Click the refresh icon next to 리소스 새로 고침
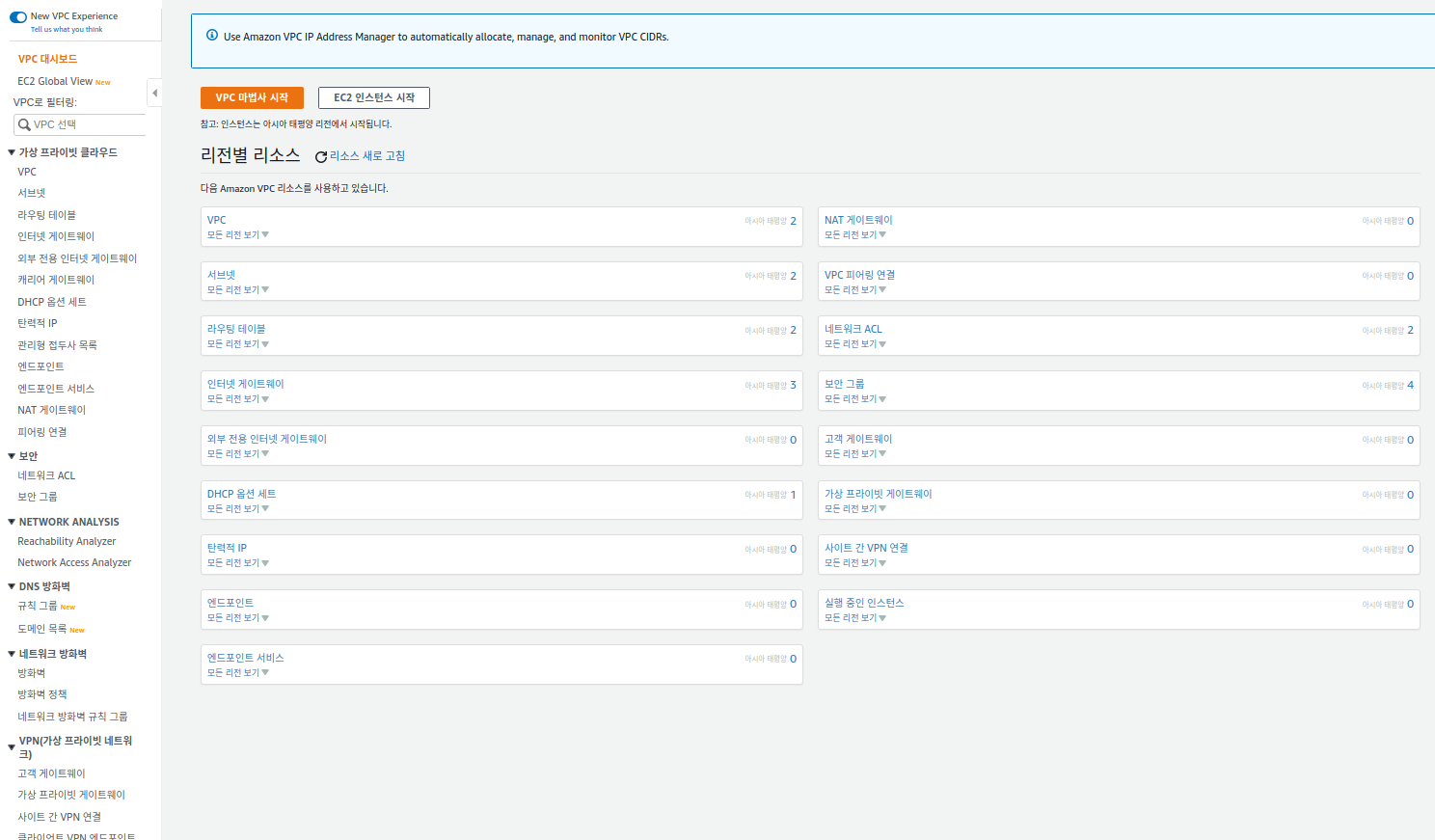1435x840 pixels. 321,156
